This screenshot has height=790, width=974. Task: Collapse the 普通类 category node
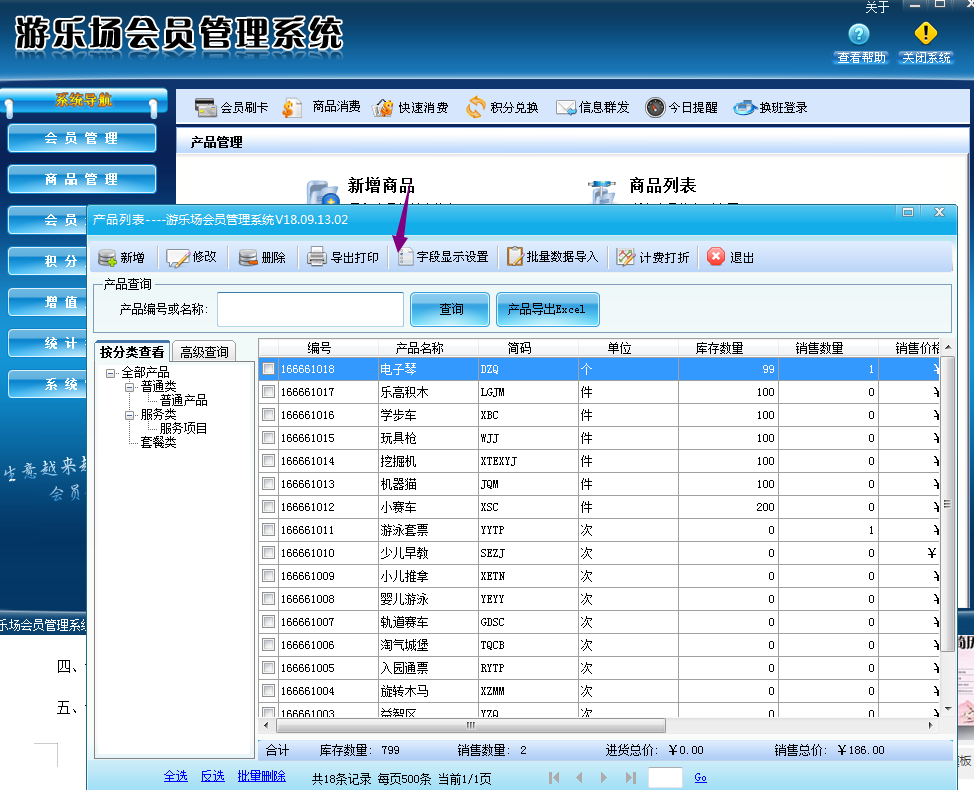pyautogui.click(x=129, y=386)
